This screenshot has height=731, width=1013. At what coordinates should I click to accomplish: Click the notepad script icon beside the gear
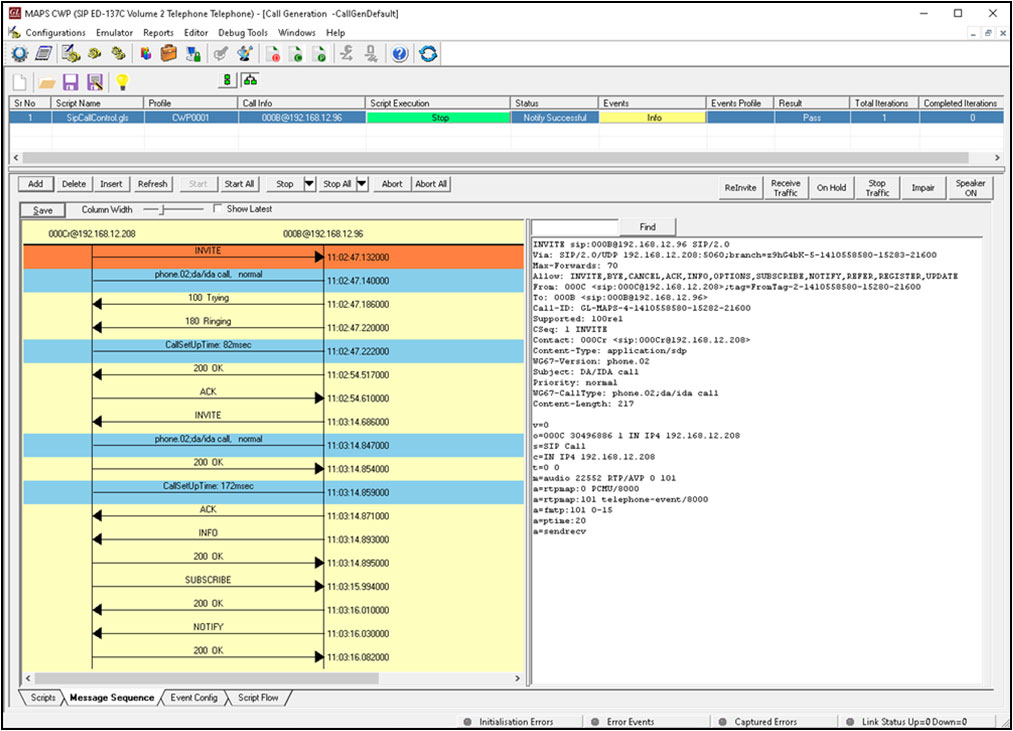pyautogui.click(x=44, y=54)
